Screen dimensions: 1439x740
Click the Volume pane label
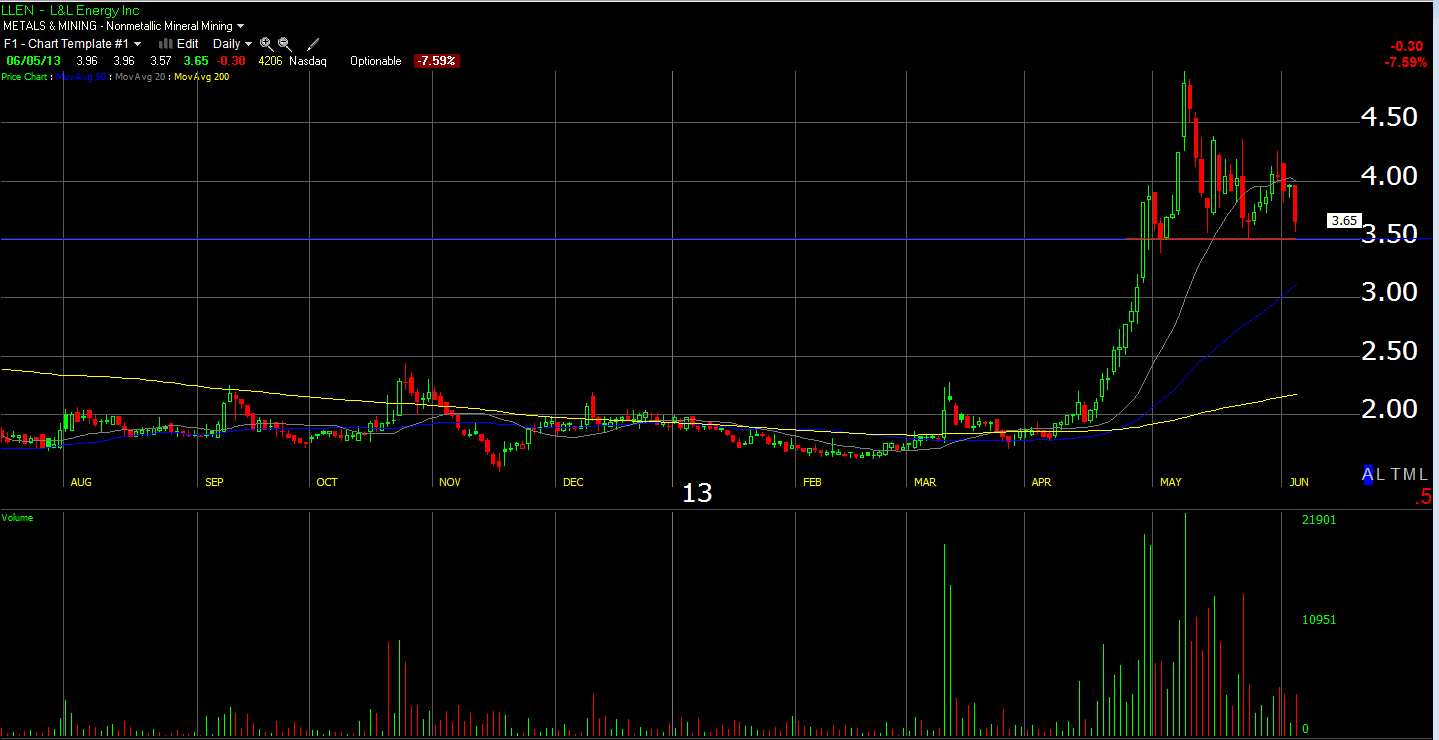17,518
